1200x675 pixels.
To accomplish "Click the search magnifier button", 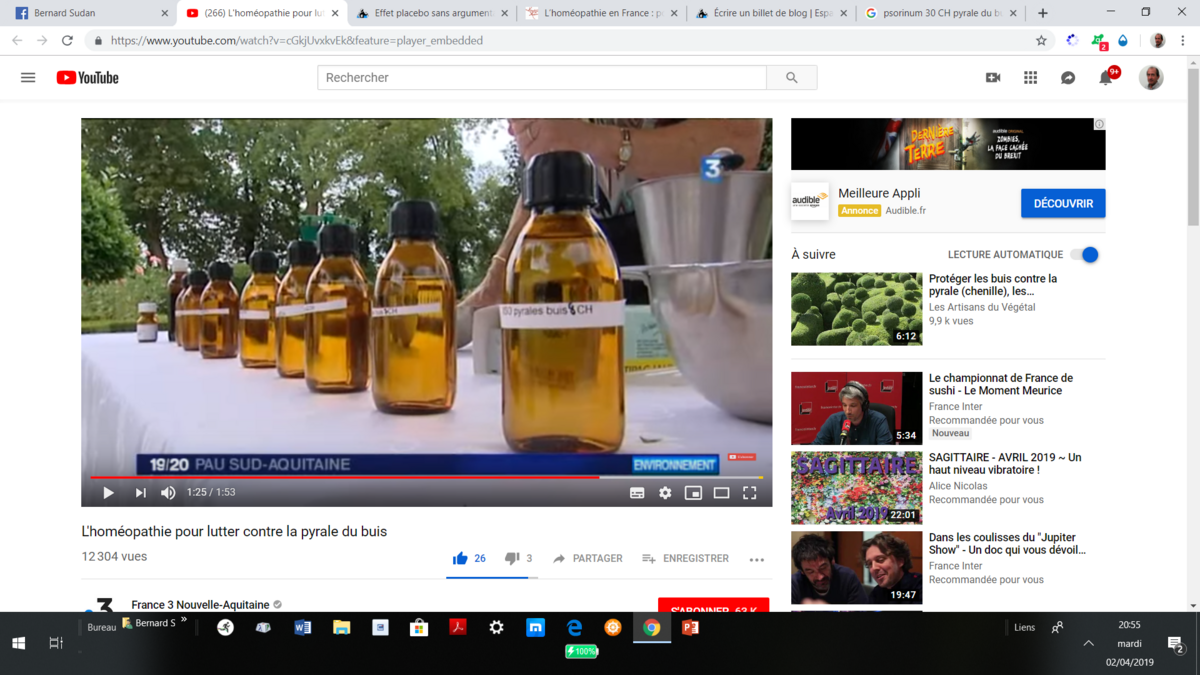I will tap(791, 77).
